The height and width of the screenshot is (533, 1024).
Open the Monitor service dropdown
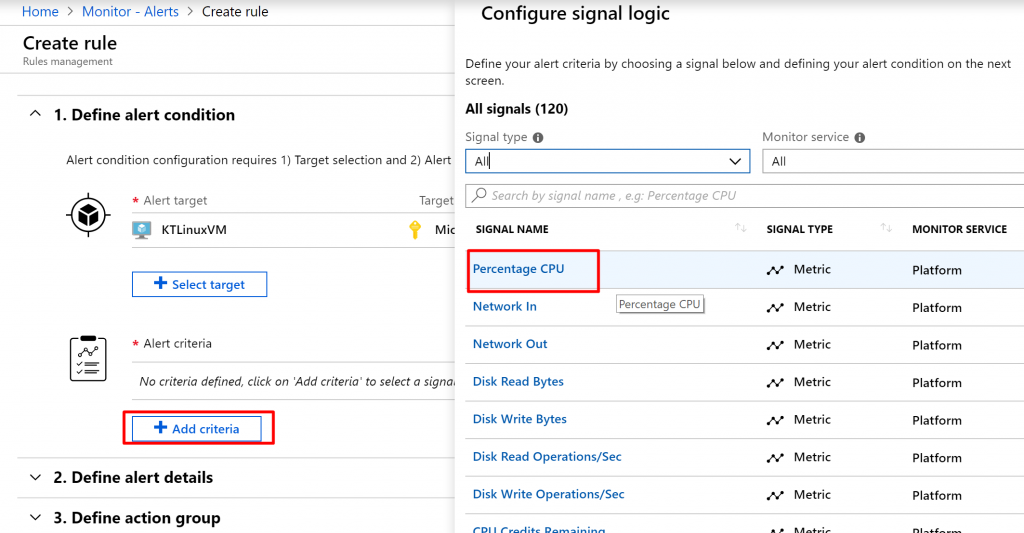coord(892,161)
